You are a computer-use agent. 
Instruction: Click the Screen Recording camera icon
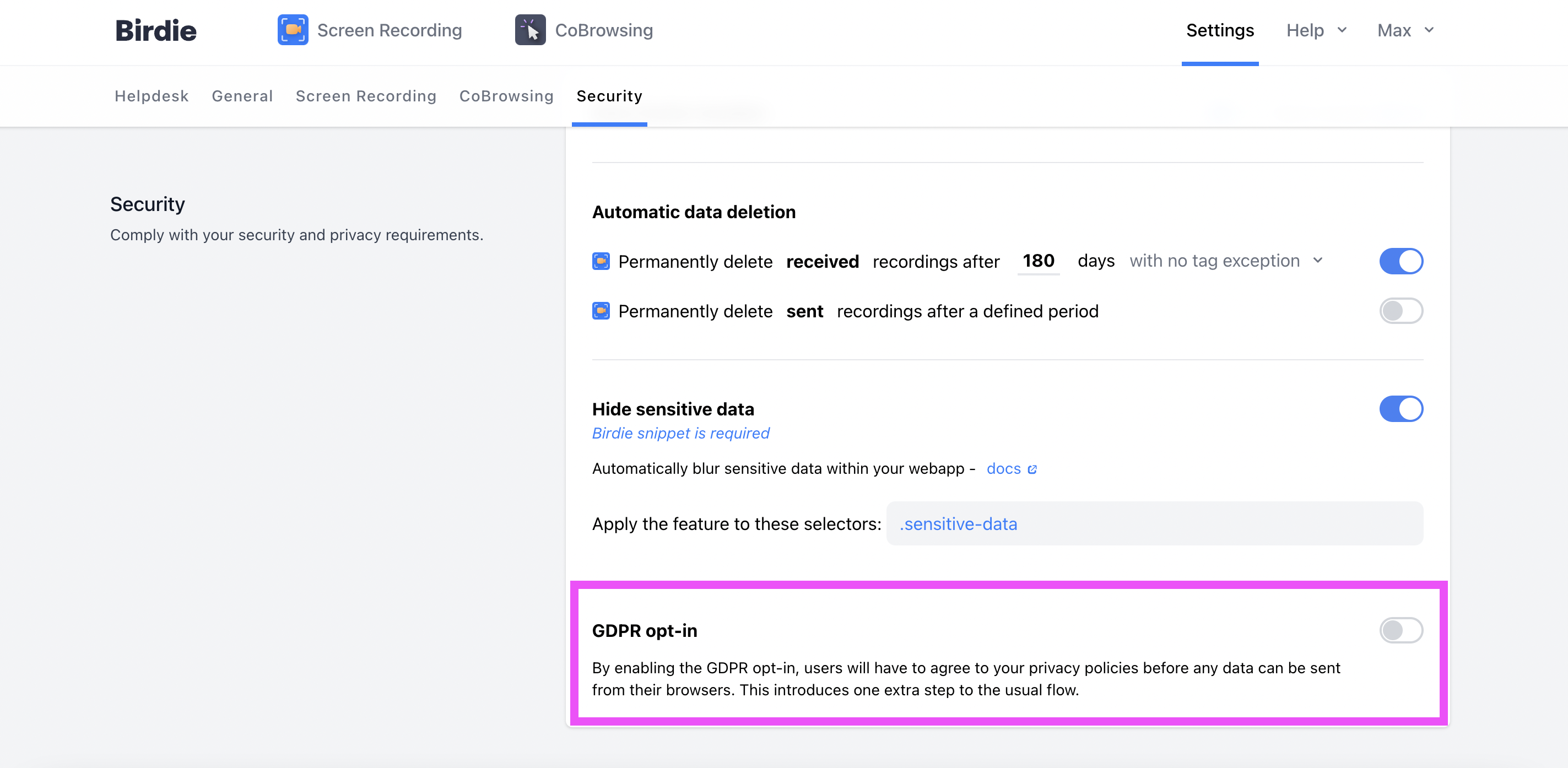(293, 30)
